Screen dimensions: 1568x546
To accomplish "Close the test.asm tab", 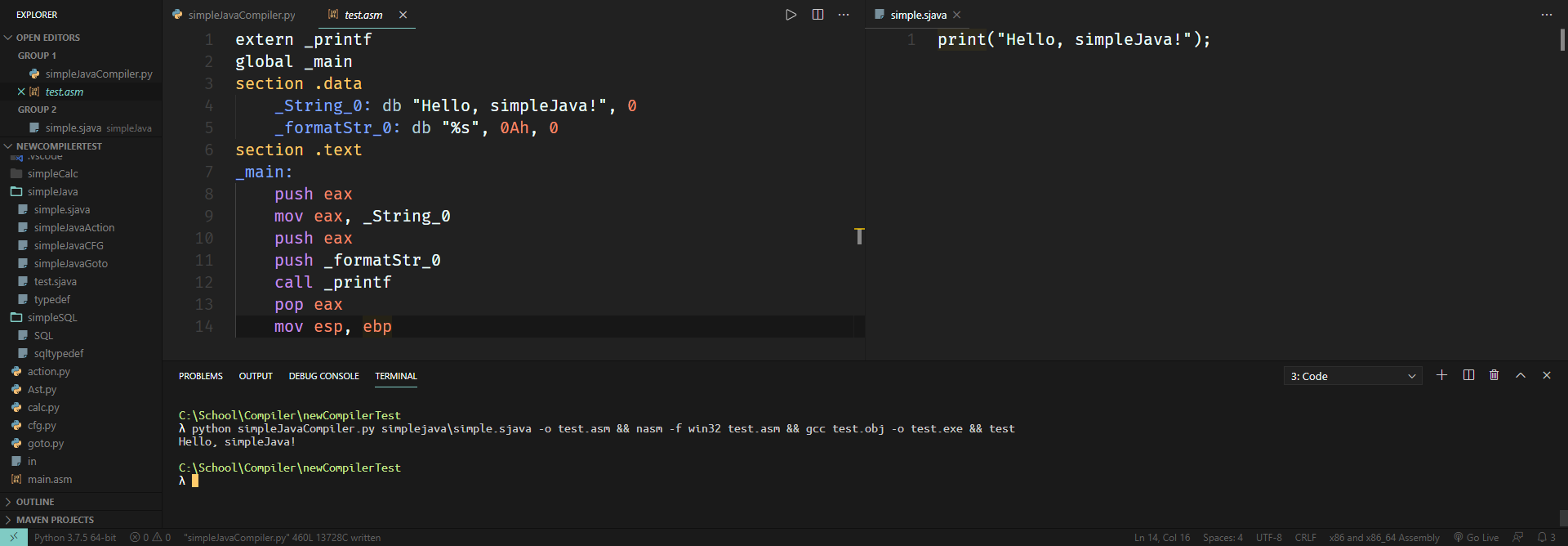I will click(x=403, y=15).
